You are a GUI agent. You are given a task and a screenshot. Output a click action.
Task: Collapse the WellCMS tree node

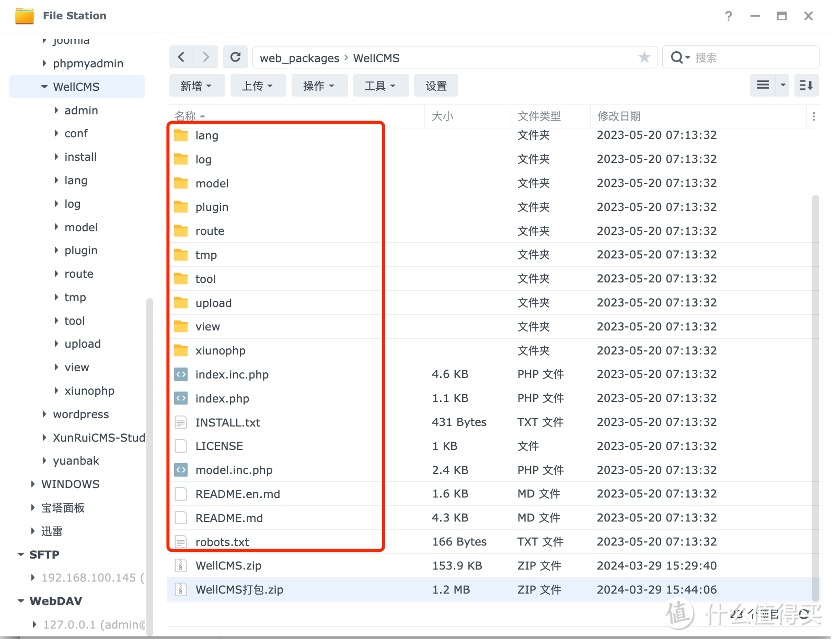click(44, 87)
